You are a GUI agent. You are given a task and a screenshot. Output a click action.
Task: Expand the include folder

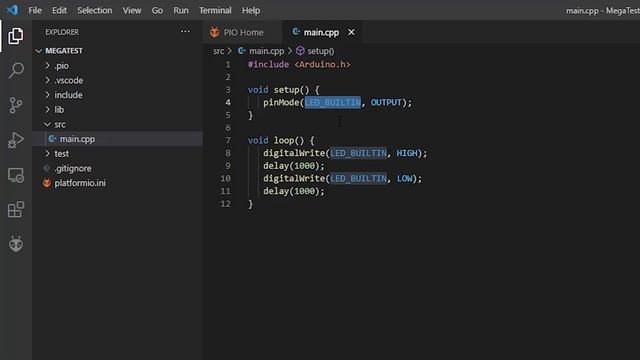coord(47,95)
